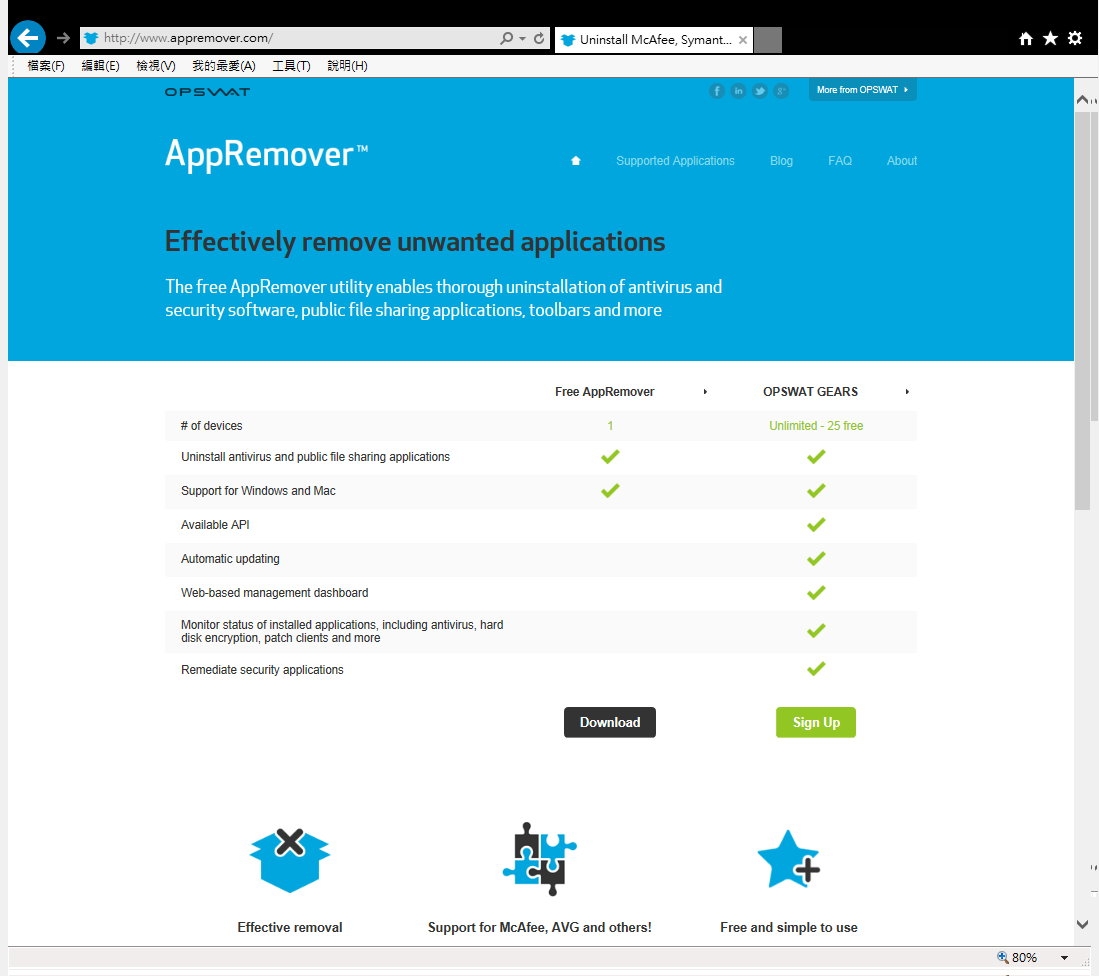Click 'Remediate security applications' row label
This screenshot has width=1099, height=976.
[x=262, y=670]
